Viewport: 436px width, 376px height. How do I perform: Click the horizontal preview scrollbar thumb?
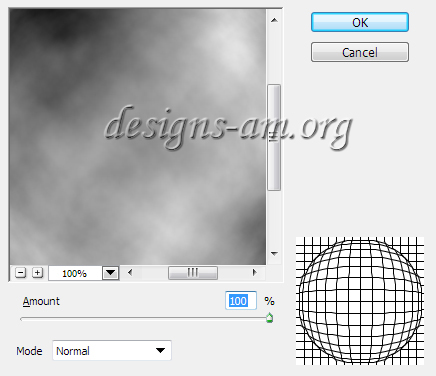click(x=193, y=273)
